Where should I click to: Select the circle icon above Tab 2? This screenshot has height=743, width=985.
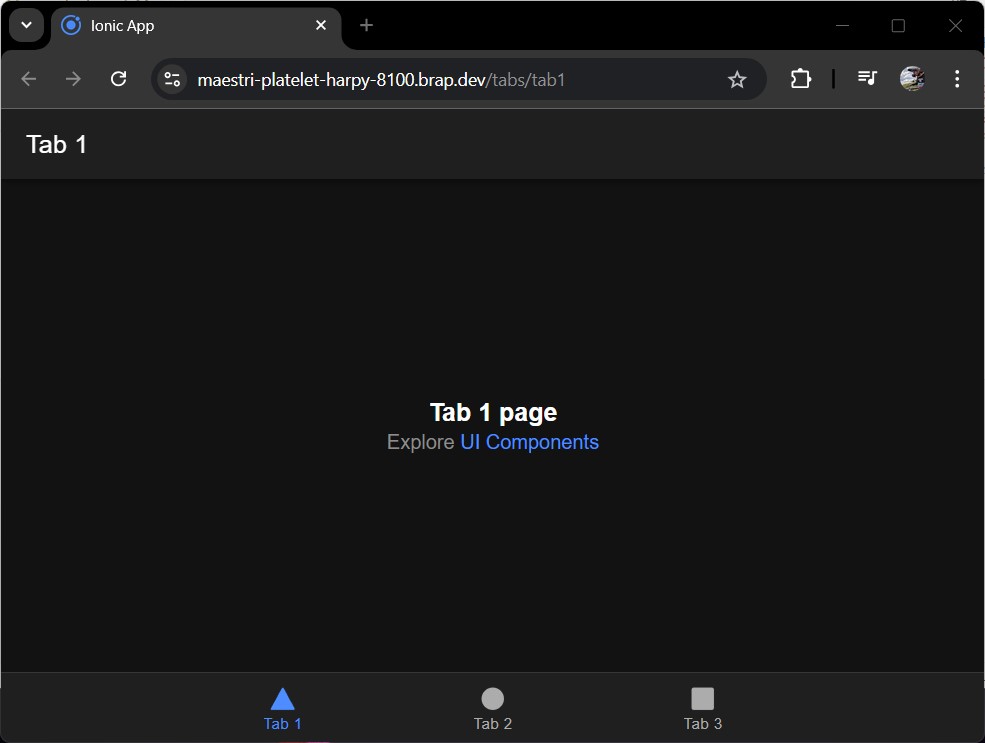tap(492, 698)
